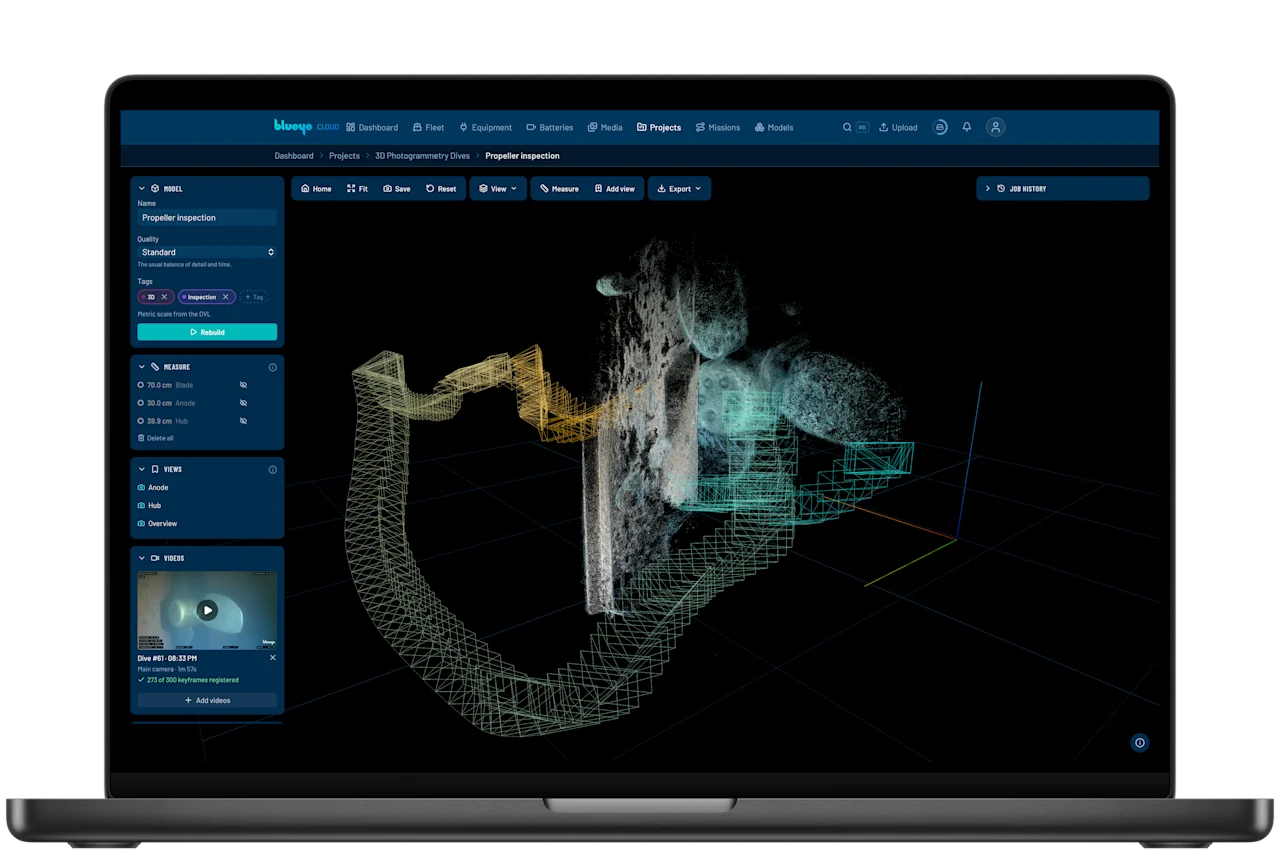Open the Fleet section
This screenshot has width=1280, height=853.
pos(428,127)
